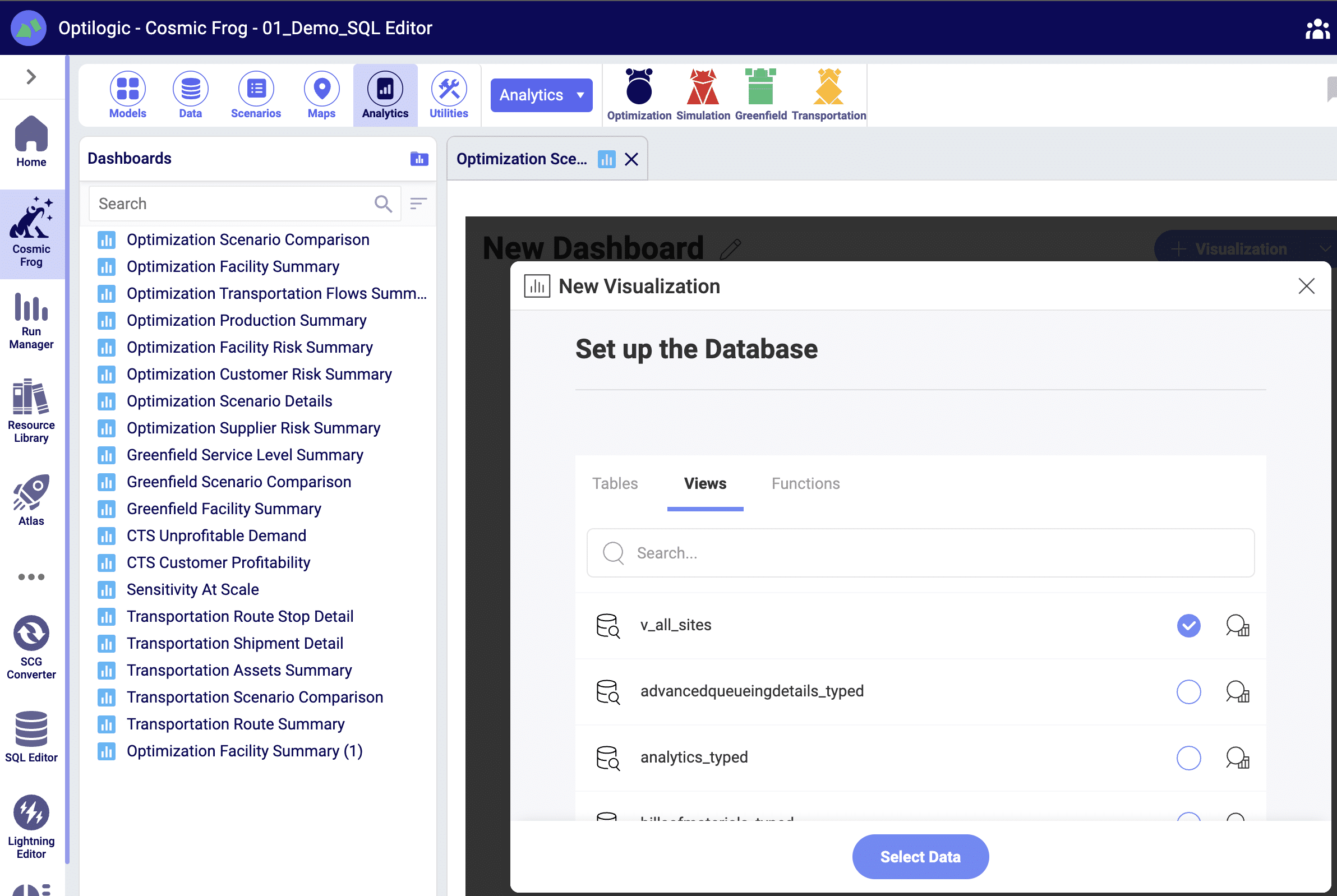The height and width of the screenshot is (896, 1337).
Task: Switch to the Tables tab
Action: coord(615,483)
